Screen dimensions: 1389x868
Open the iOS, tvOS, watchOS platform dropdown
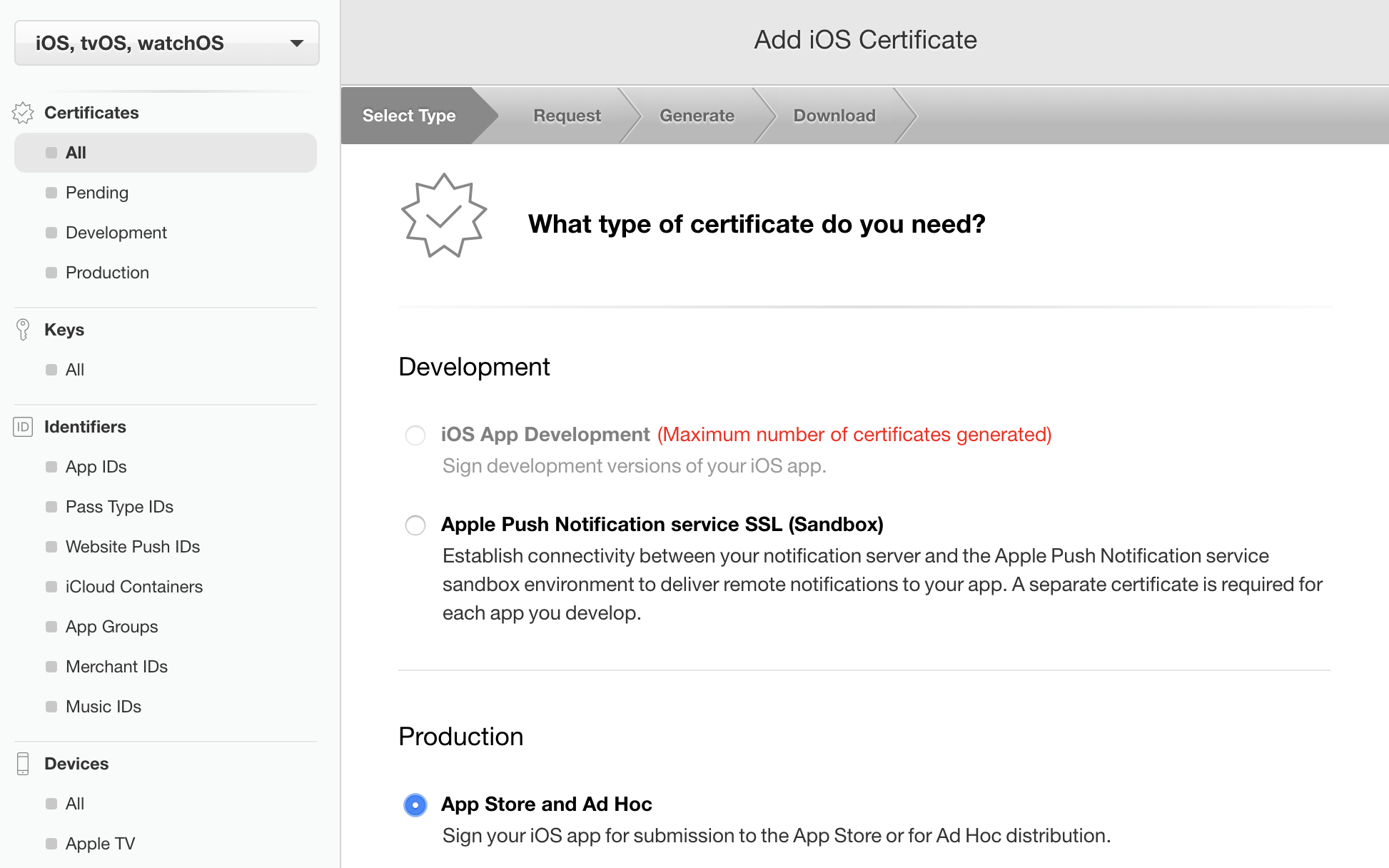click(166, 43)
